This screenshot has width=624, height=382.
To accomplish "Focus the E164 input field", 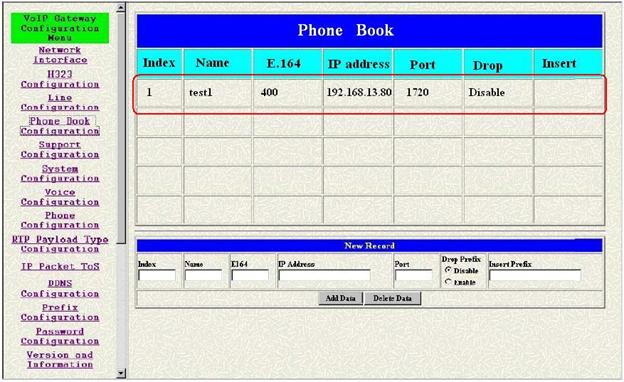I will [250, 275].
